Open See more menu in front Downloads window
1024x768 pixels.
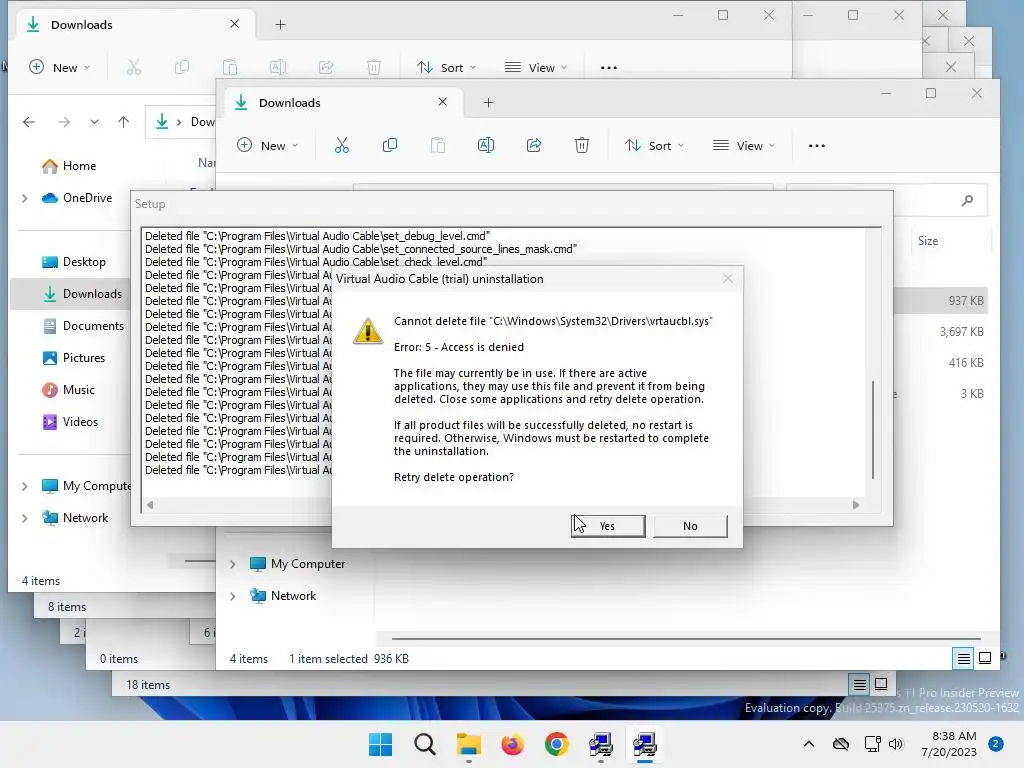[816, 146]
